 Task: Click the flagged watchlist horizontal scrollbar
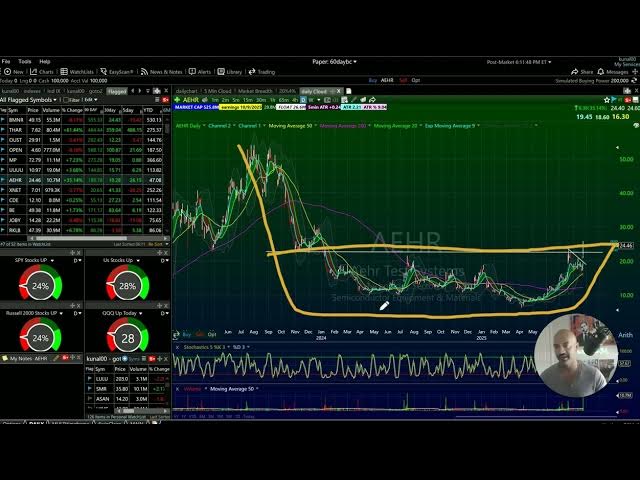point(98,238)
